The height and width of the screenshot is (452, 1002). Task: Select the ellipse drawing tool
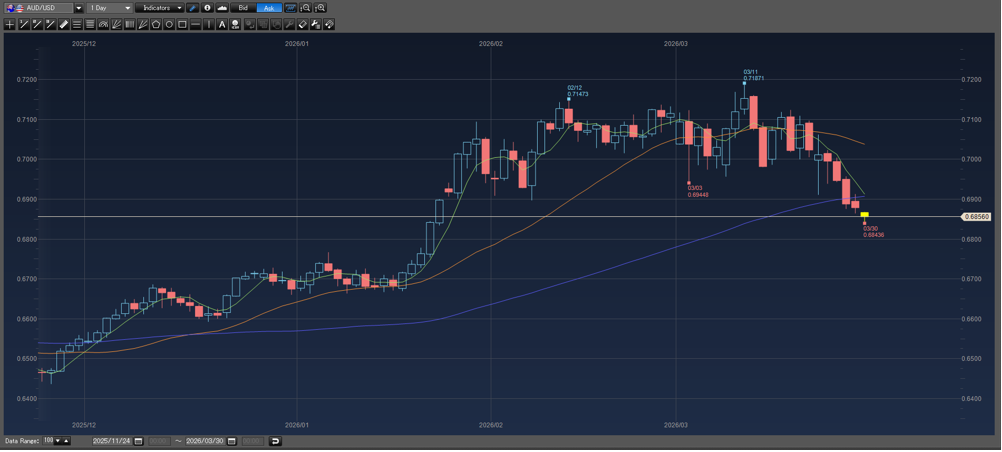[x=169, y=24]
